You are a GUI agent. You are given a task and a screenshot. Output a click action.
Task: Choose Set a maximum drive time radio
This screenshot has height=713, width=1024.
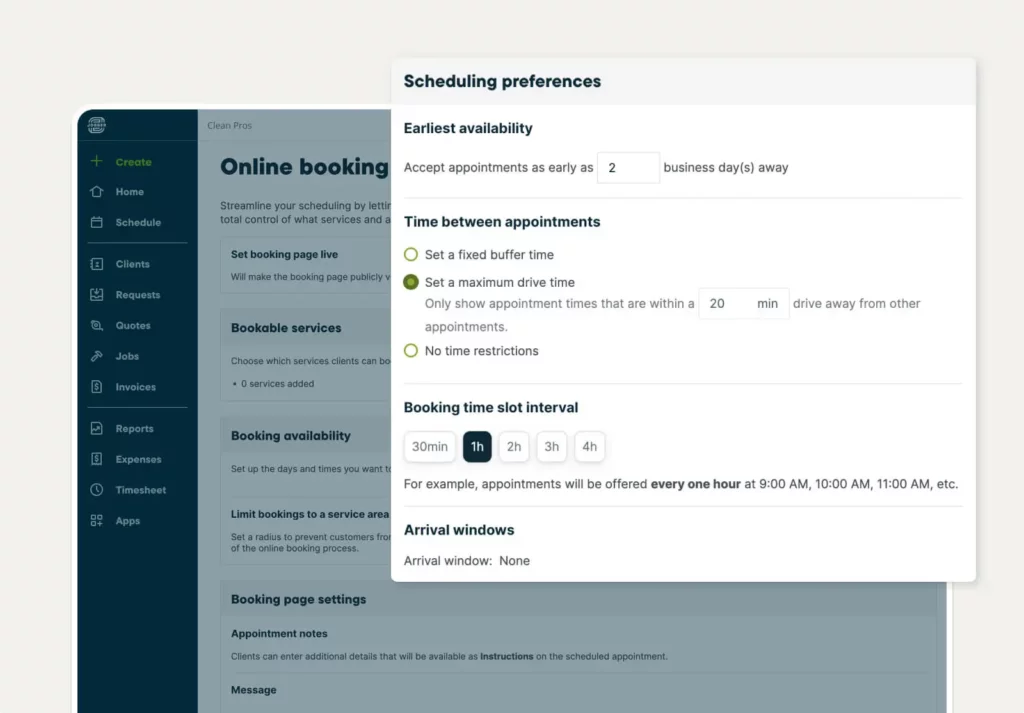coord(411,282)
